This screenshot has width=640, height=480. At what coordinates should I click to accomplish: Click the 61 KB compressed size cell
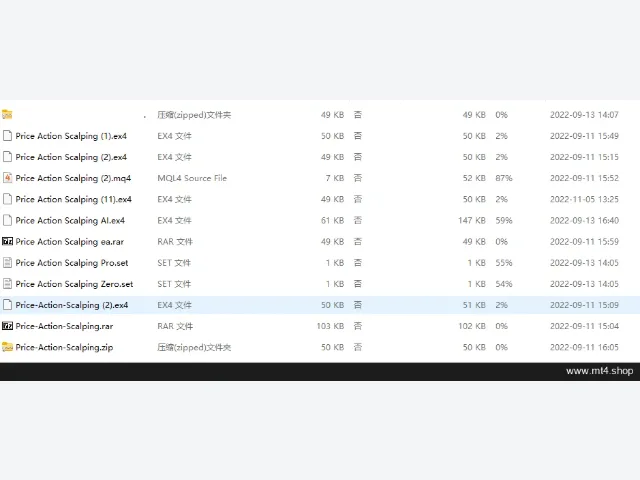[x=332, y=220]
